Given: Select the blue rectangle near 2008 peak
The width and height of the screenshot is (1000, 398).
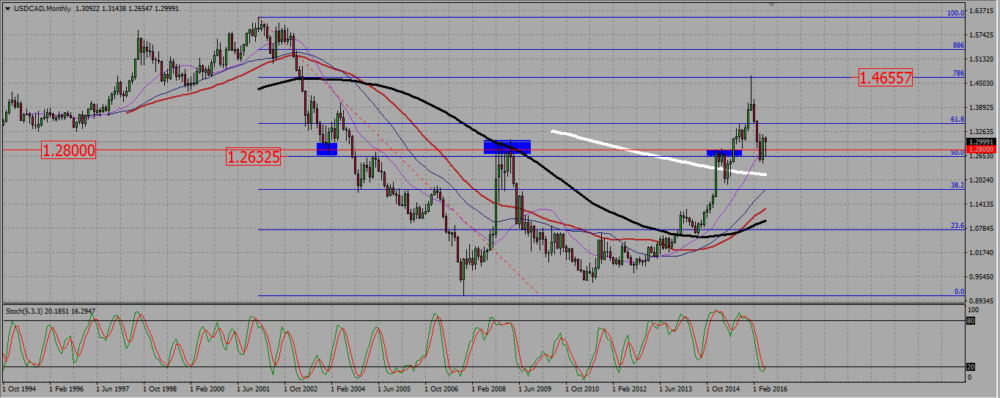Looking at the screenshot, I should tap(507, 147).
